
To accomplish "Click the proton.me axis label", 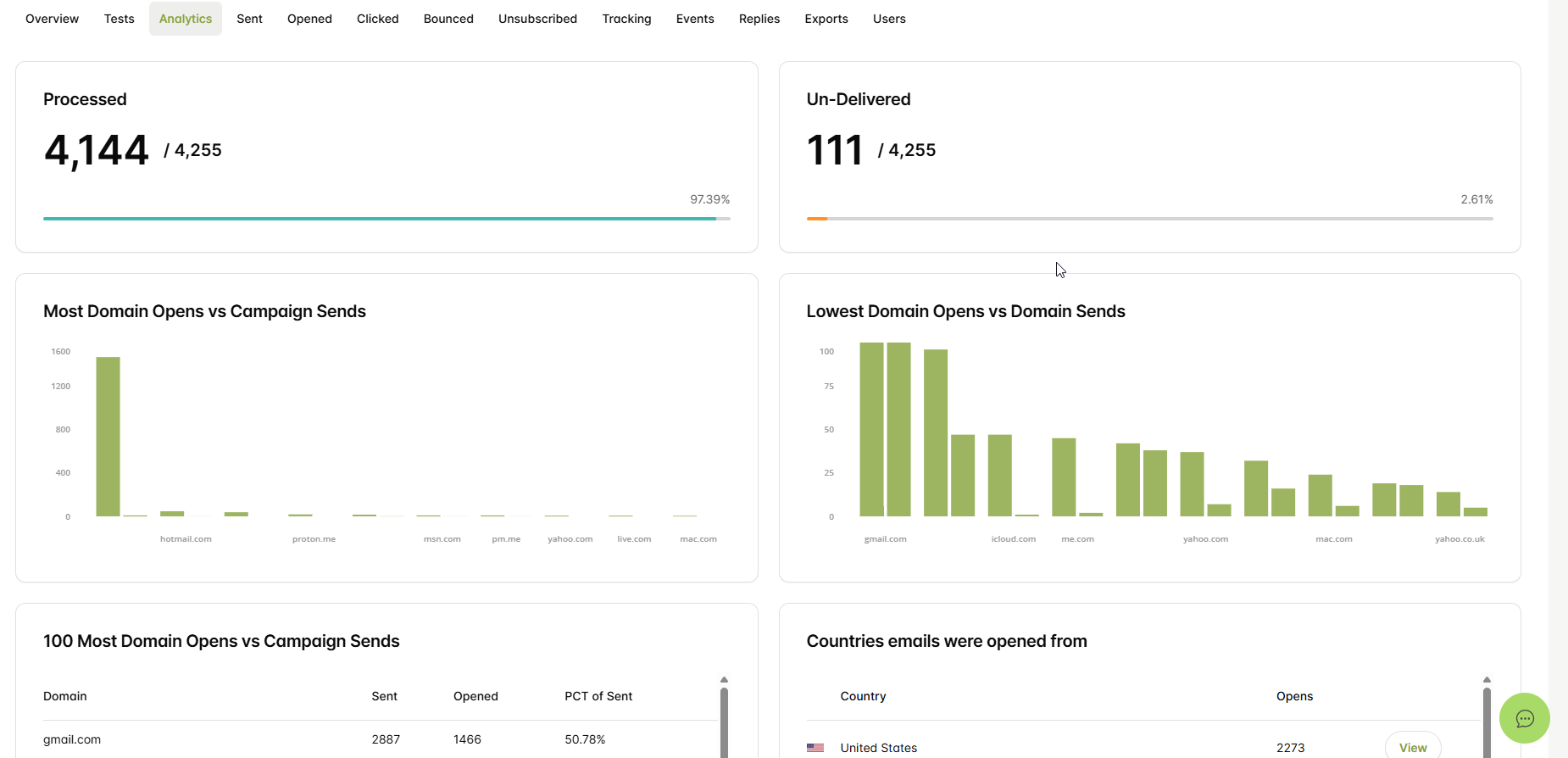I will (314, 539).
